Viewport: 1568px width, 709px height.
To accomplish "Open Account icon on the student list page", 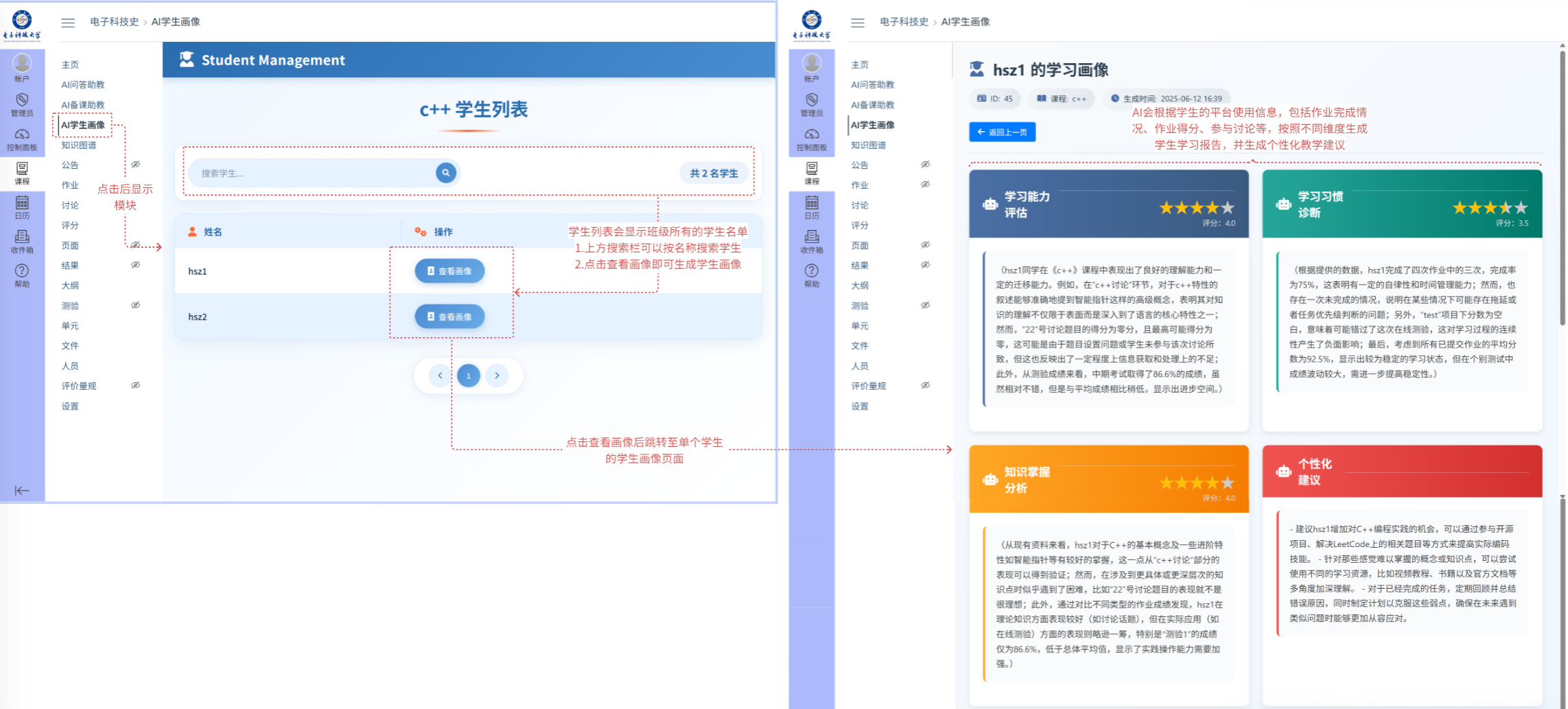I will click(22, 67).
